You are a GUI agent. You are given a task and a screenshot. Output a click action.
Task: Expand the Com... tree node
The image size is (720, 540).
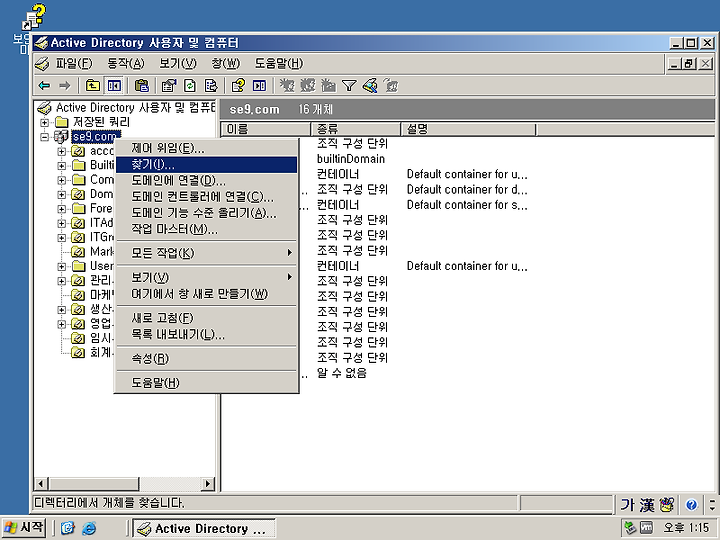point(61,180)
